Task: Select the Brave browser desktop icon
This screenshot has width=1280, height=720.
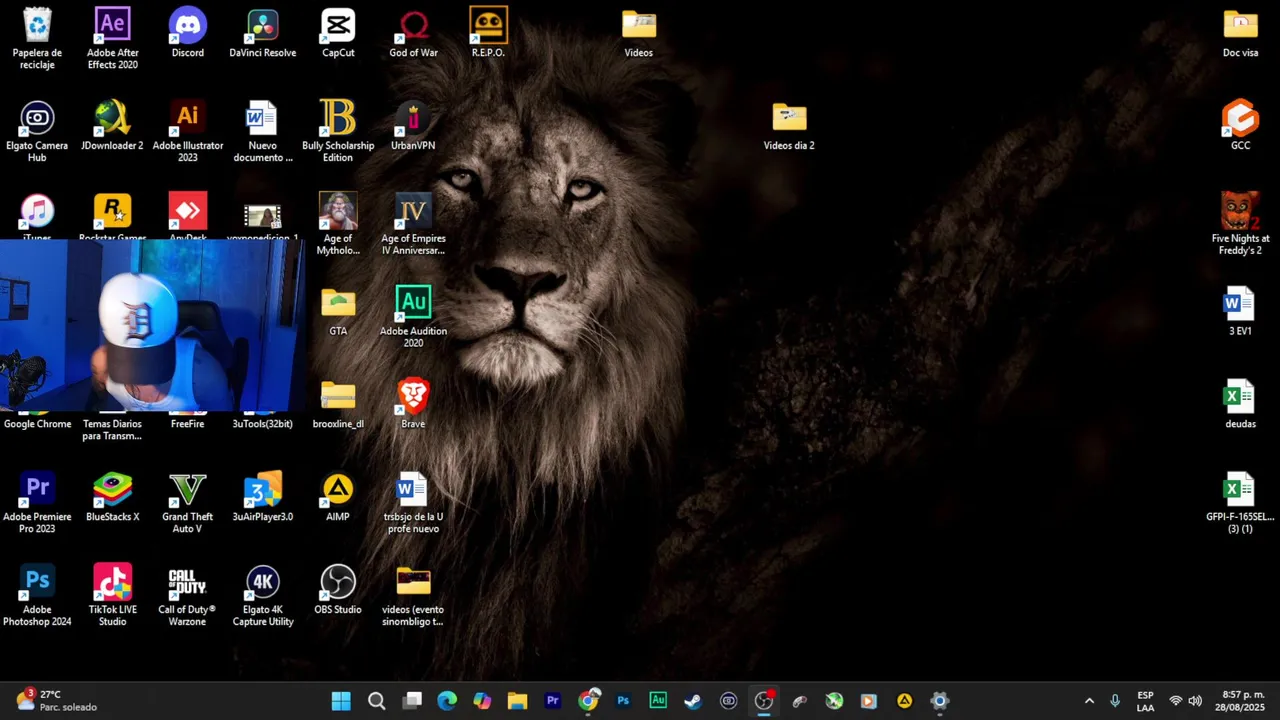Action: coord(413,404)
